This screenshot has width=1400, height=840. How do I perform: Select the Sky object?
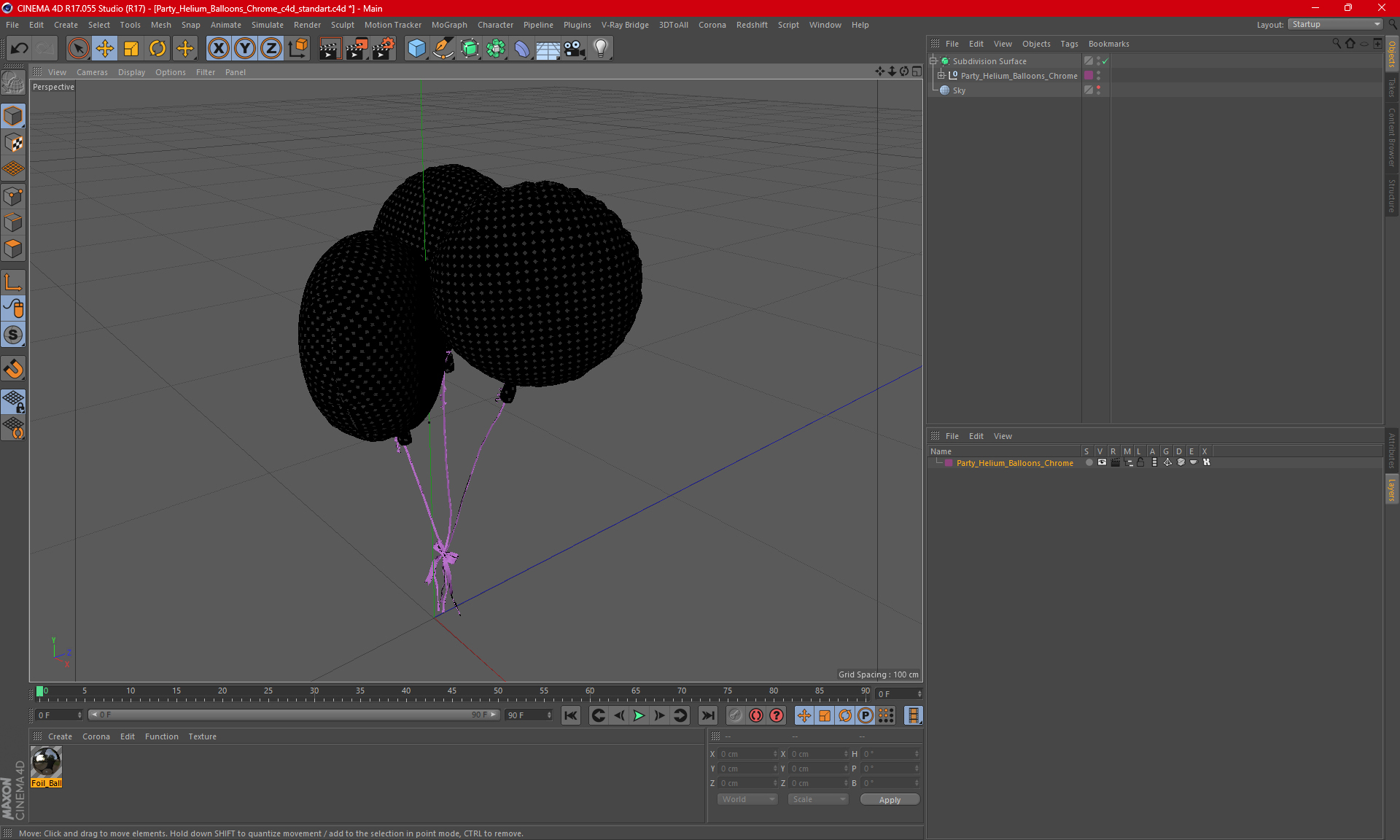point(959,90)
